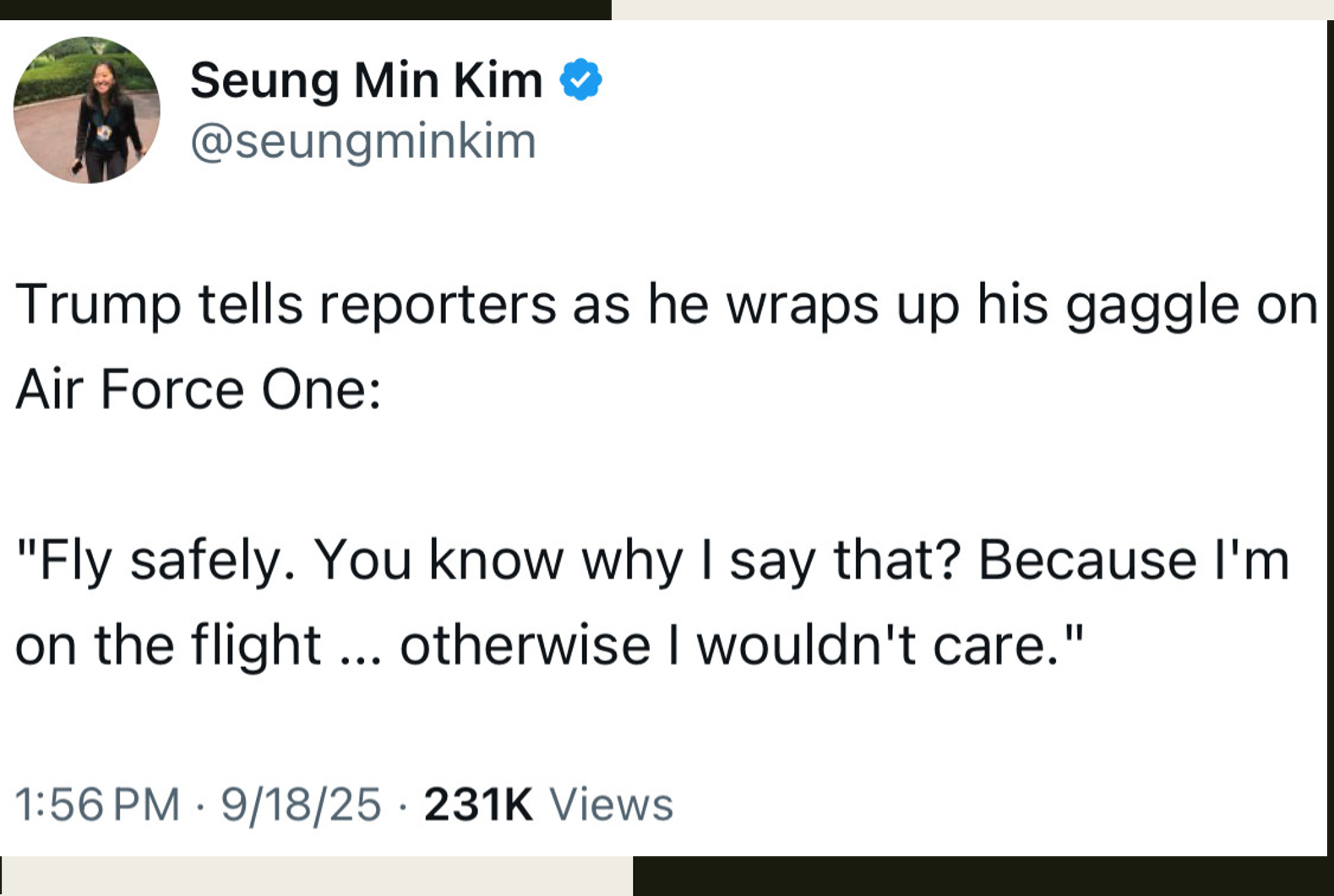1334x896 pixels.
Task: Click the Views label
Action: click(612, 804)
